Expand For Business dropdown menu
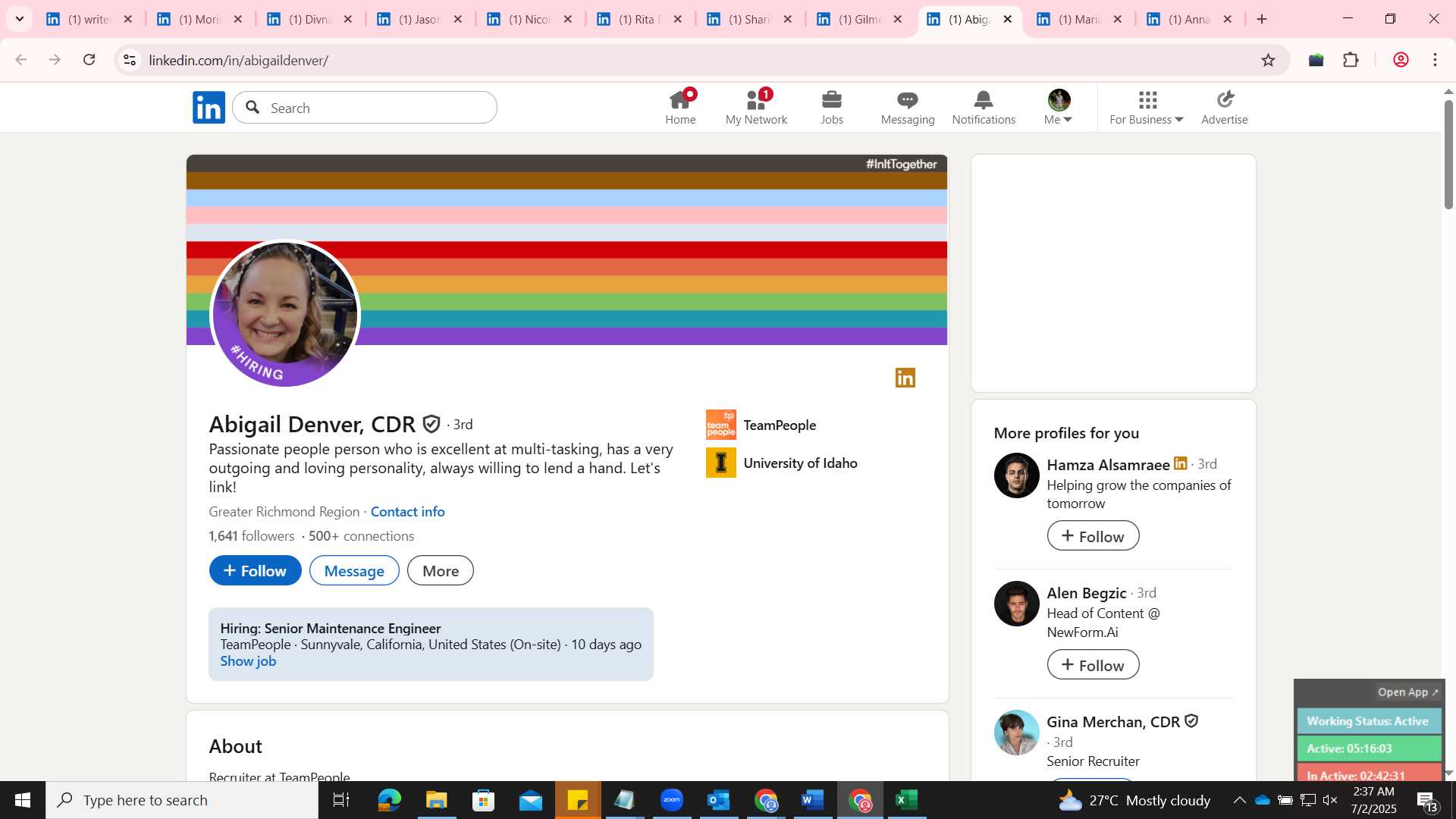Image resolution: width=1456 pixels, height=819 pixels. pyautogui.click(x=1147, y=107)
